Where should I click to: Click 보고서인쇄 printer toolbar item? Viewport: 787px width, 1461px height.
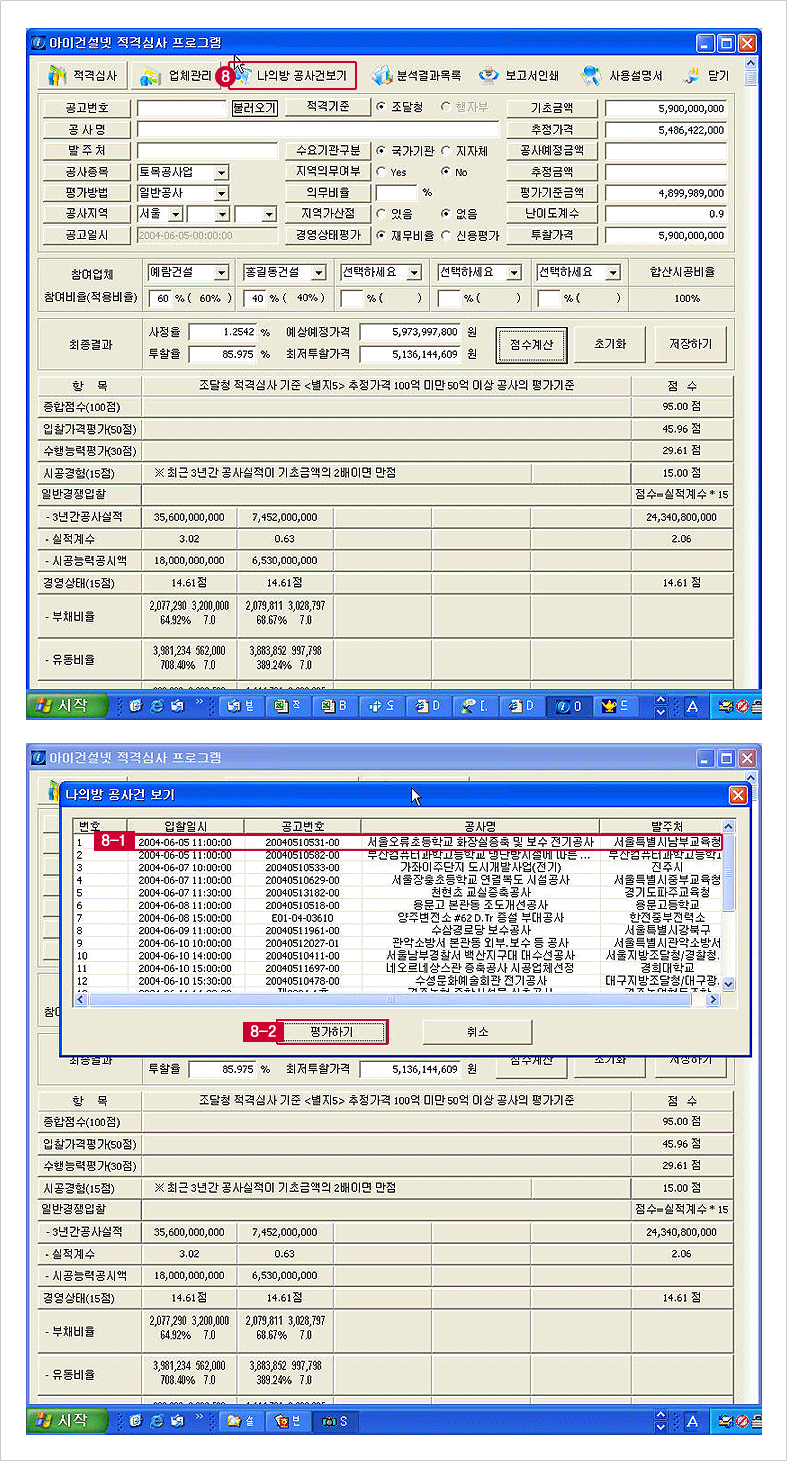(x=520, y=75)
